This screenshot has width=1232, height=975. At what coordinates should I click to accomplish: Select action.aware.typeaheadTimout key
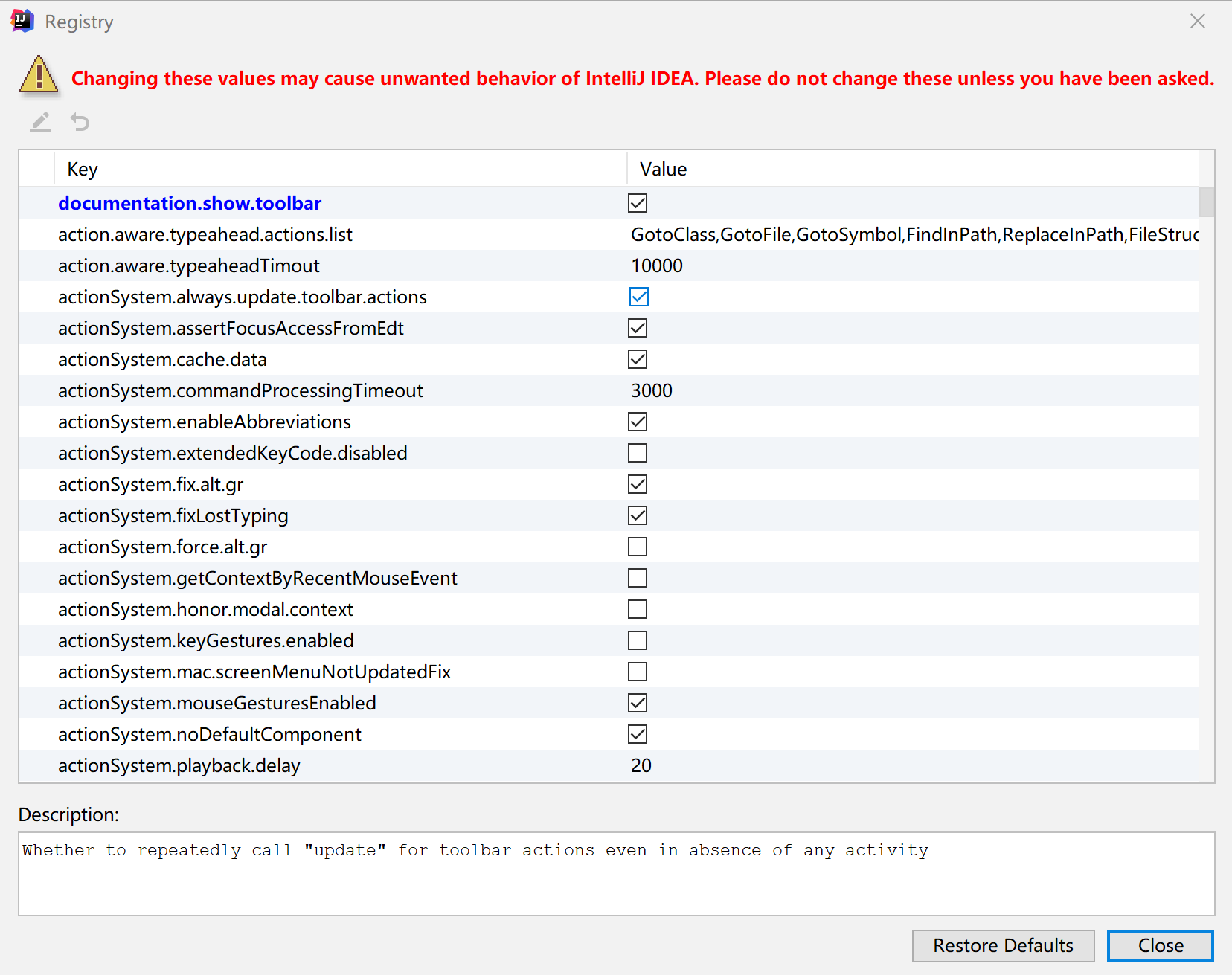[189, 266]
